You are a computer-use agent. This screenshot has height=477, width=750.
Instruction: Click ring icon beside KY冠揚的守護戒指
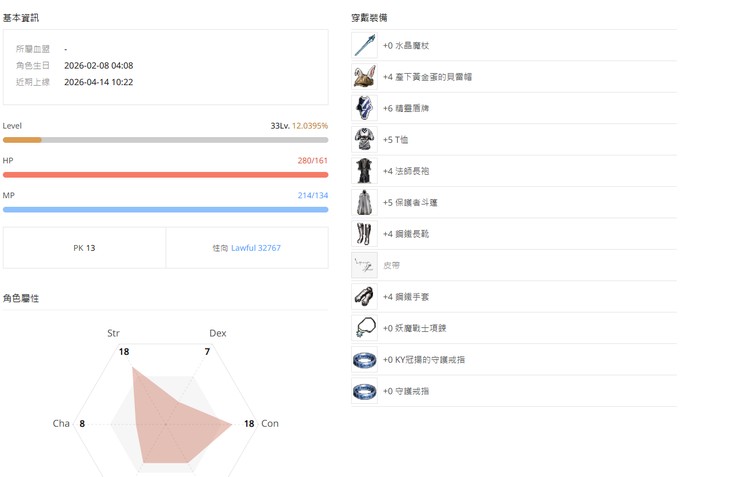(x=364, y=360)
